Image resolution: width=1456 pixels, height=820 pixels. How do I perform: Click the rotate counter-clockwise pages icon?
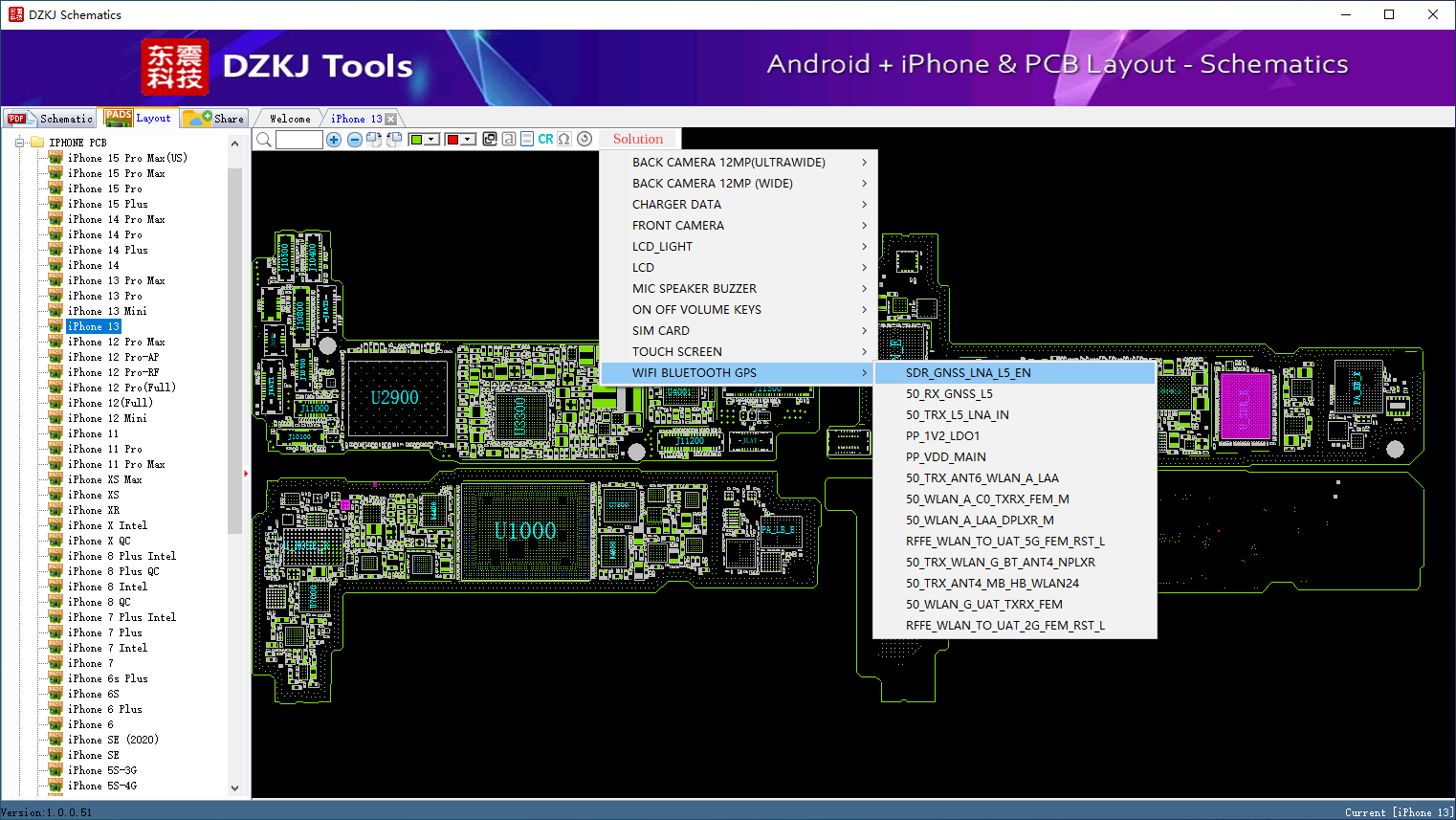coord(394,140)
